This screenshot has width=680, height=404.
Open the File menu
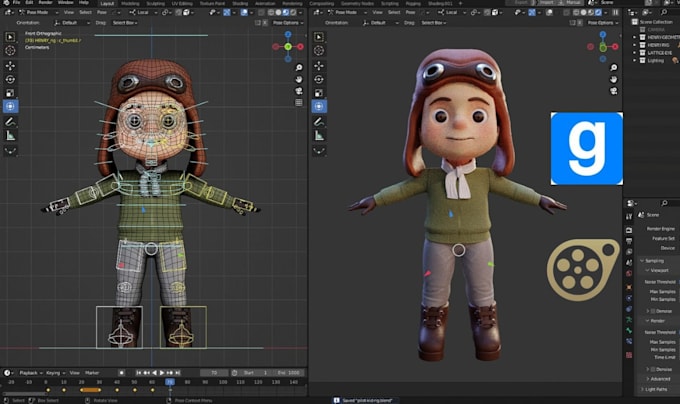point(16,3)
